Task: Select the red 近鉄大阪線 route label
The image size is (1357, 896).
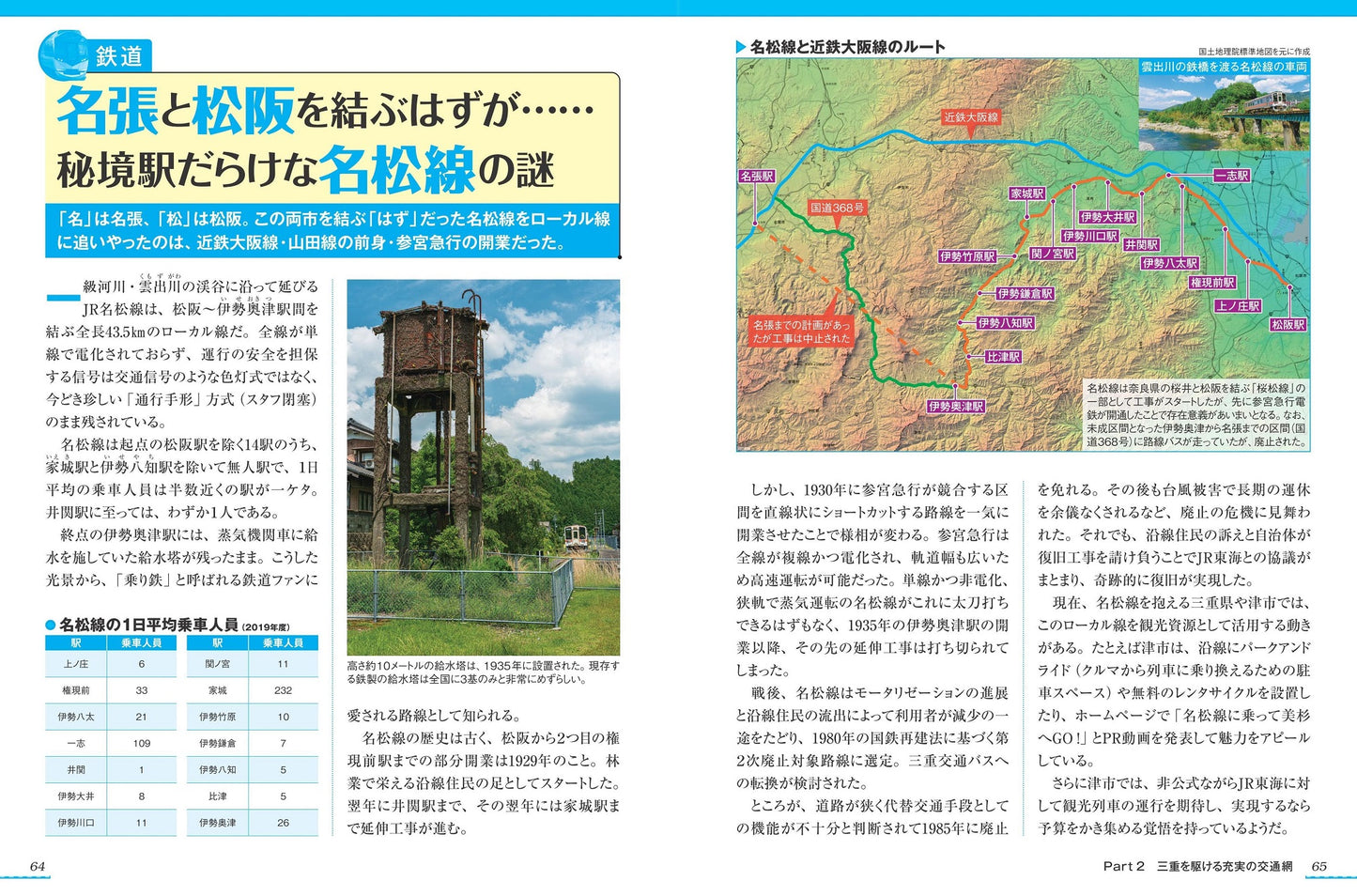Action: pyautogui.click(x=971, y=117)
